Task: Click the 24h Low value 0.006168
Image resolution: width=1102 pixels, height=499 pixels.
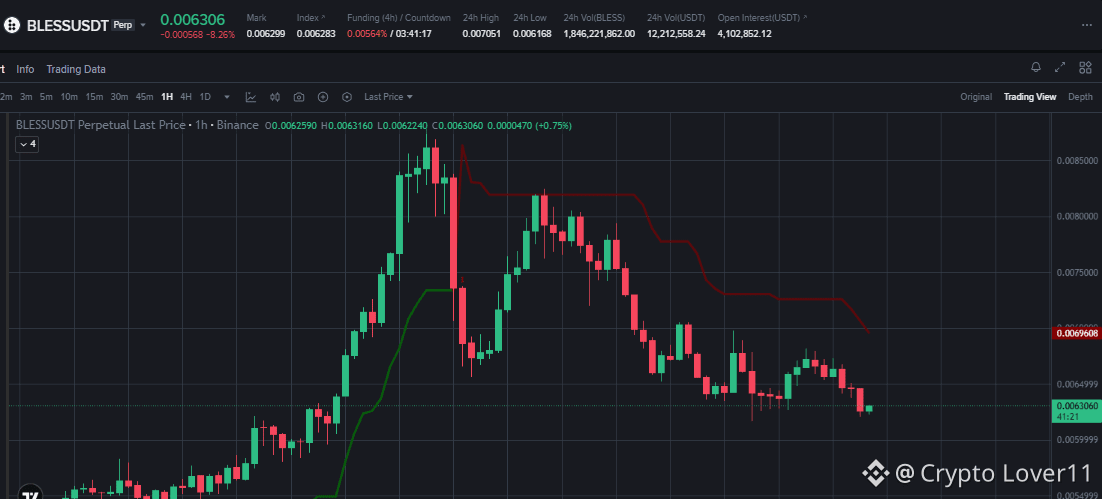Action: tap(532, 34)
